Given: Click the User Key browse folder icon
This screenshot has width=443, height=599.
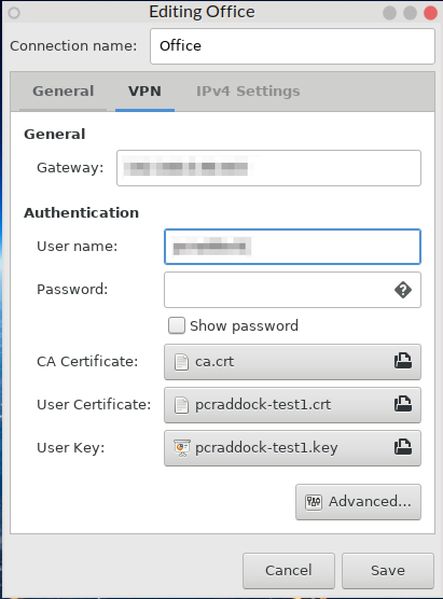Looking at the screenshot, I should (403, 447).
